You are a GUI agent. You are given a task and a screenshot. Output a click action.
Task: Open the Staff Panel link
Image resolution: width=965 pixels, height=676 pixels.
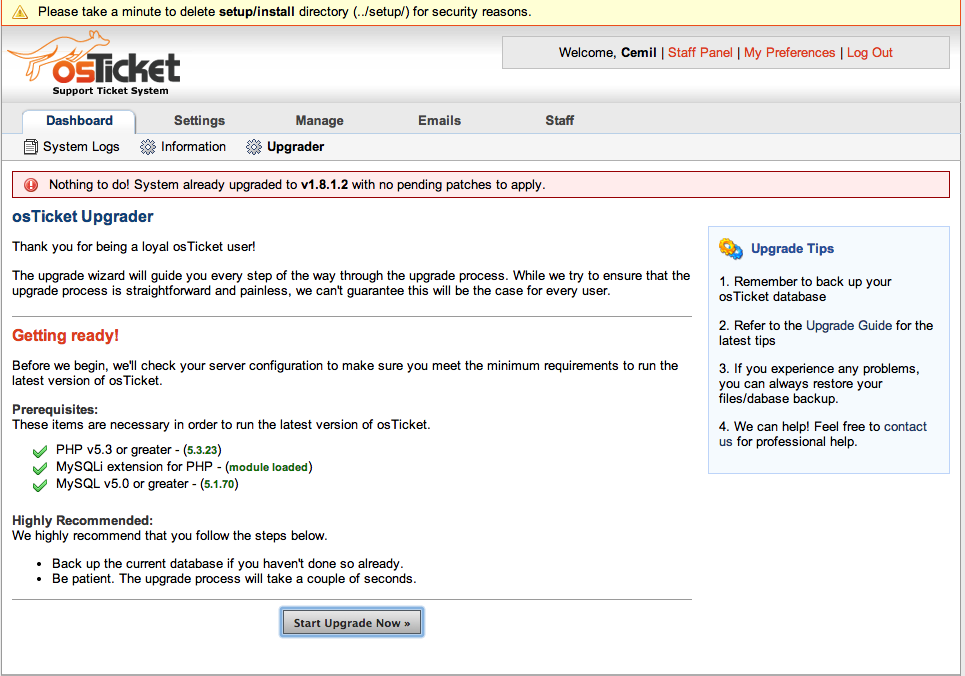pos(700,53)
